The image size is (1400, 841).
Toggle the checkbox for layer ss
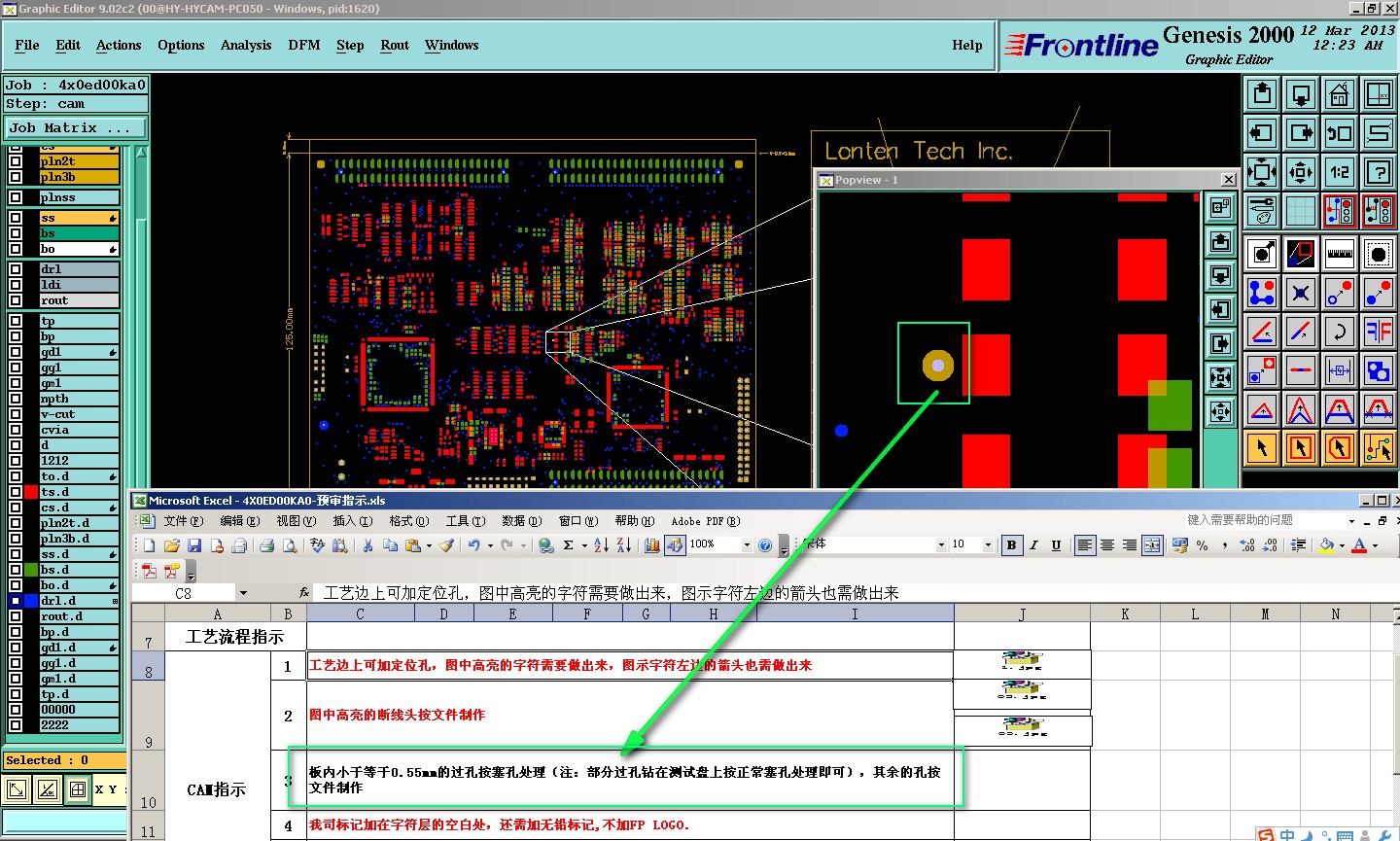click(x=16, y=218)
